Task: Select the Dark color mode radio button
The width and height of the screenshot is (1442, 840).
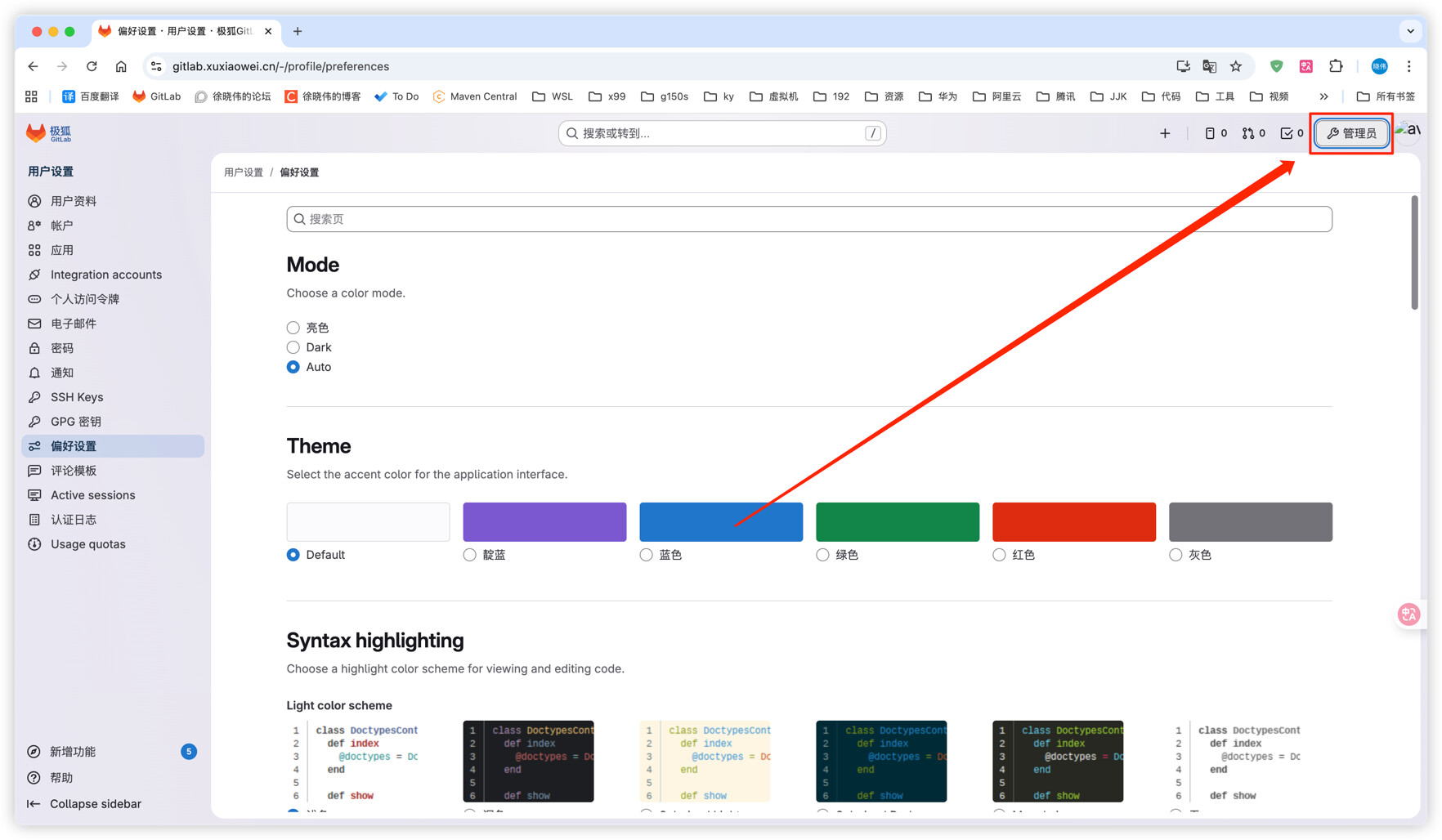Action: [x=293, y=347]
